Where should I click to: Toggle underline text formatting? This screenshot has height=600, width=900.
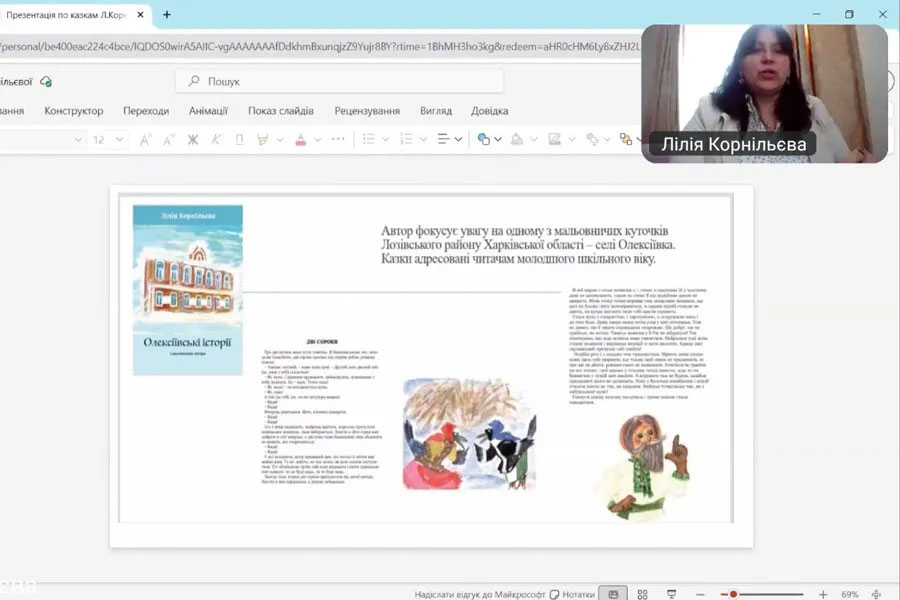pos(239,140)
